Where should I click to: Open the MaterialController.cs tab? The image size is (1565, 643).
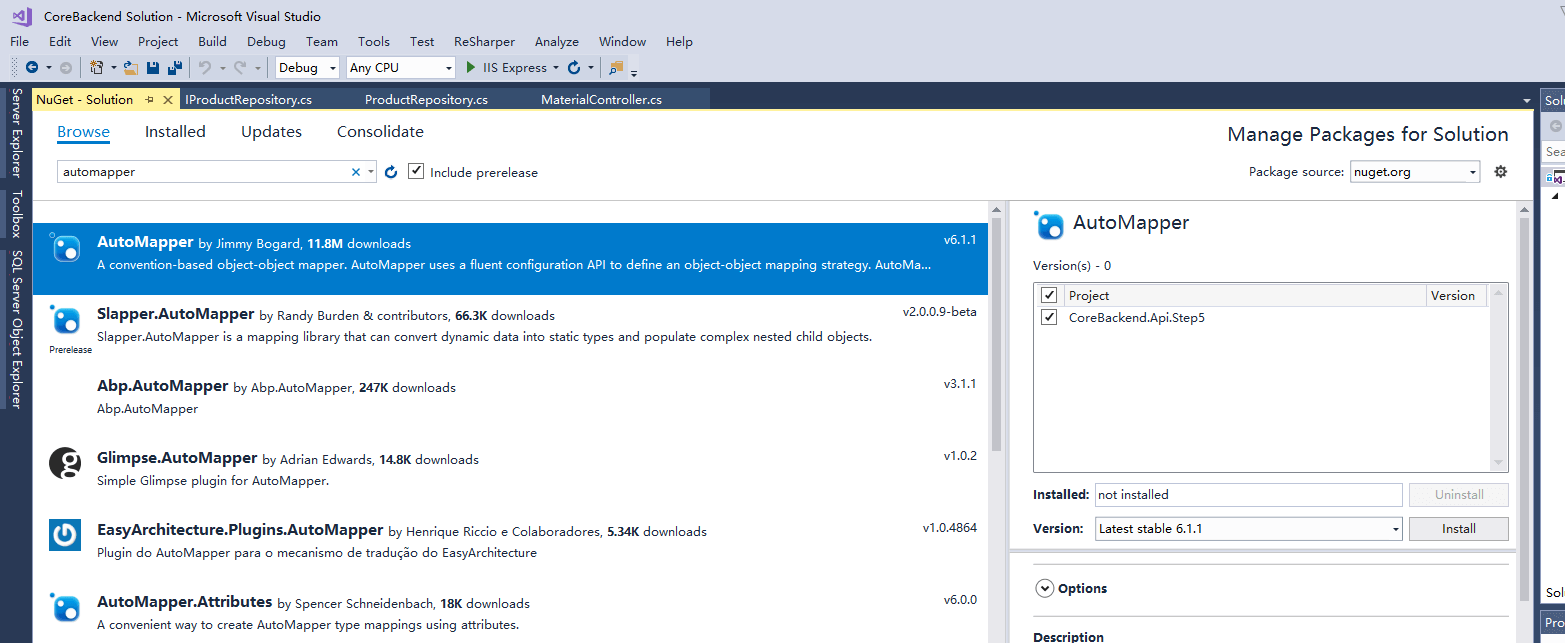click(x=601, y=100)
